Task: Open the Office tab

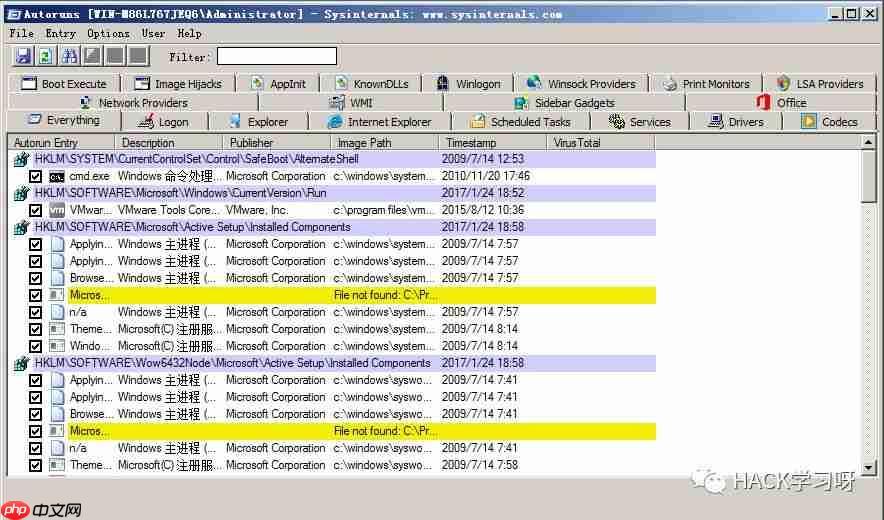Action: [781, 103]
